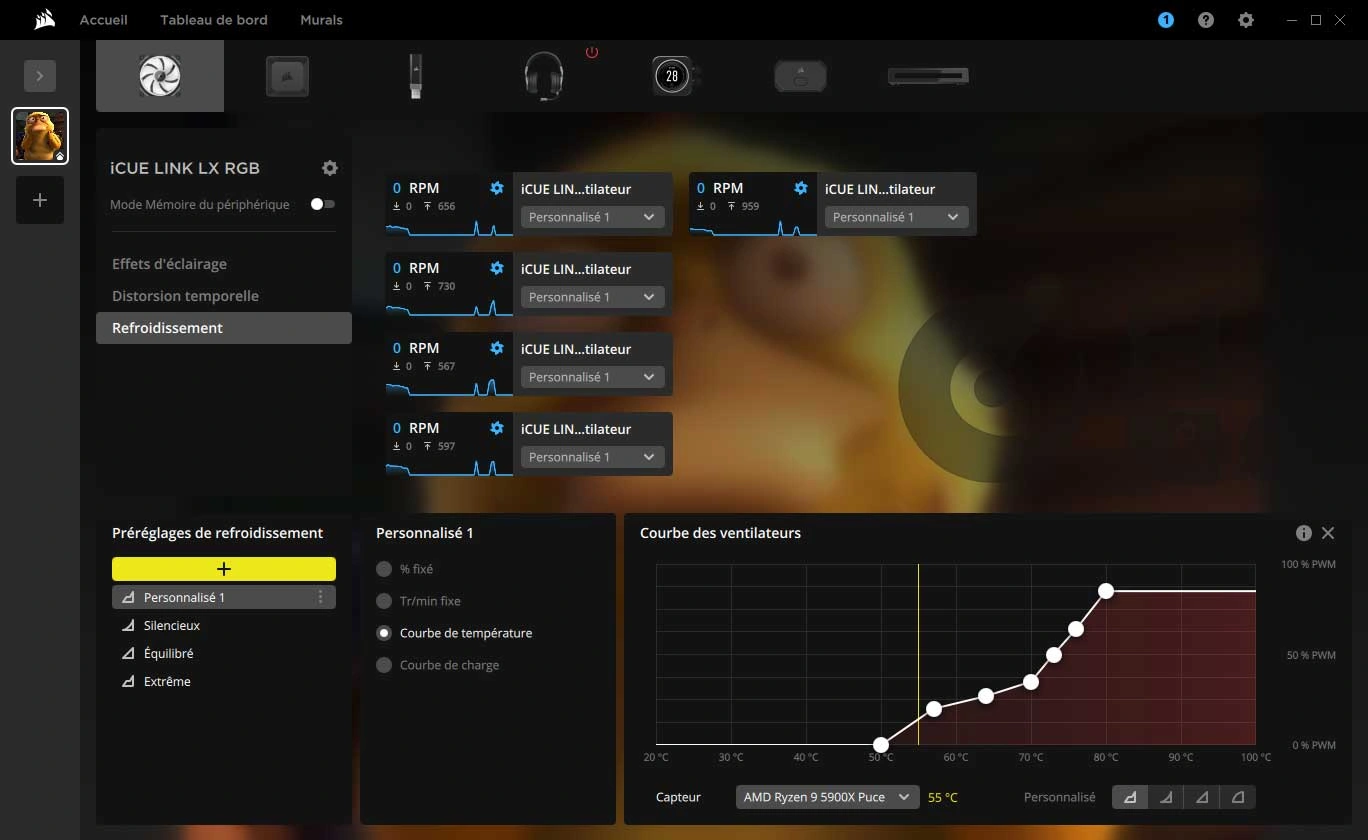This screenshot has height=840, width=1368.
Task: Select the Équilibré cooling preset
Action: click(224, 653)
